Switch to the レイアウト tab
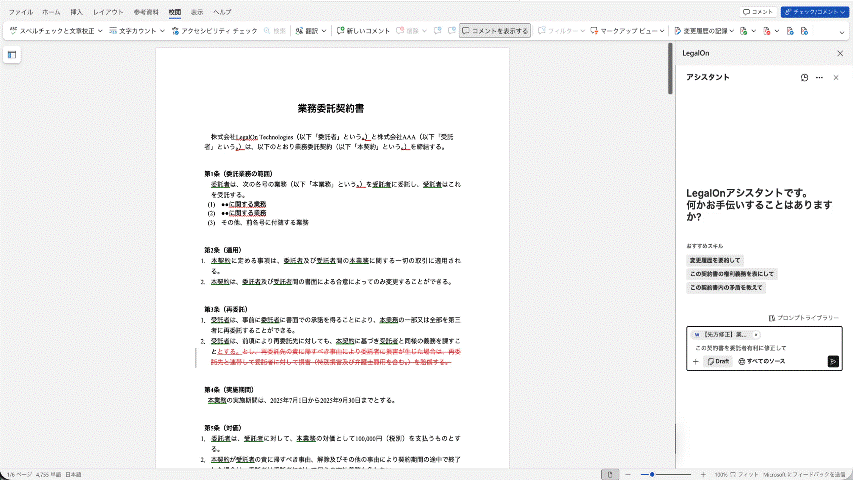 click(x=108, y=12)
